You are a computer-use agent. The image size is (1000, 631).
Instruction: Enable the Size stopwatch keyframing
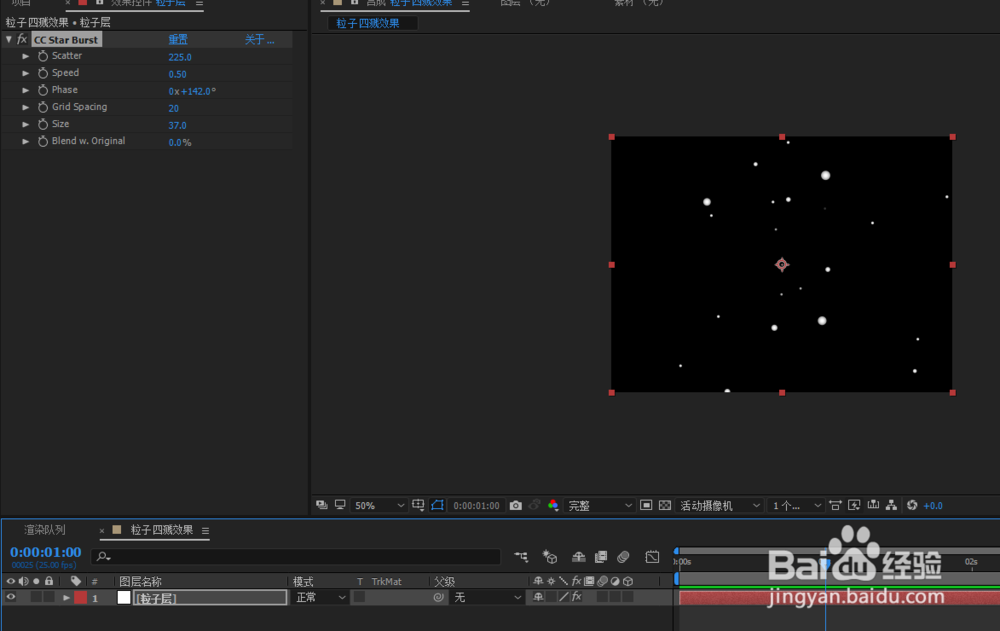[x=43, y=124]
